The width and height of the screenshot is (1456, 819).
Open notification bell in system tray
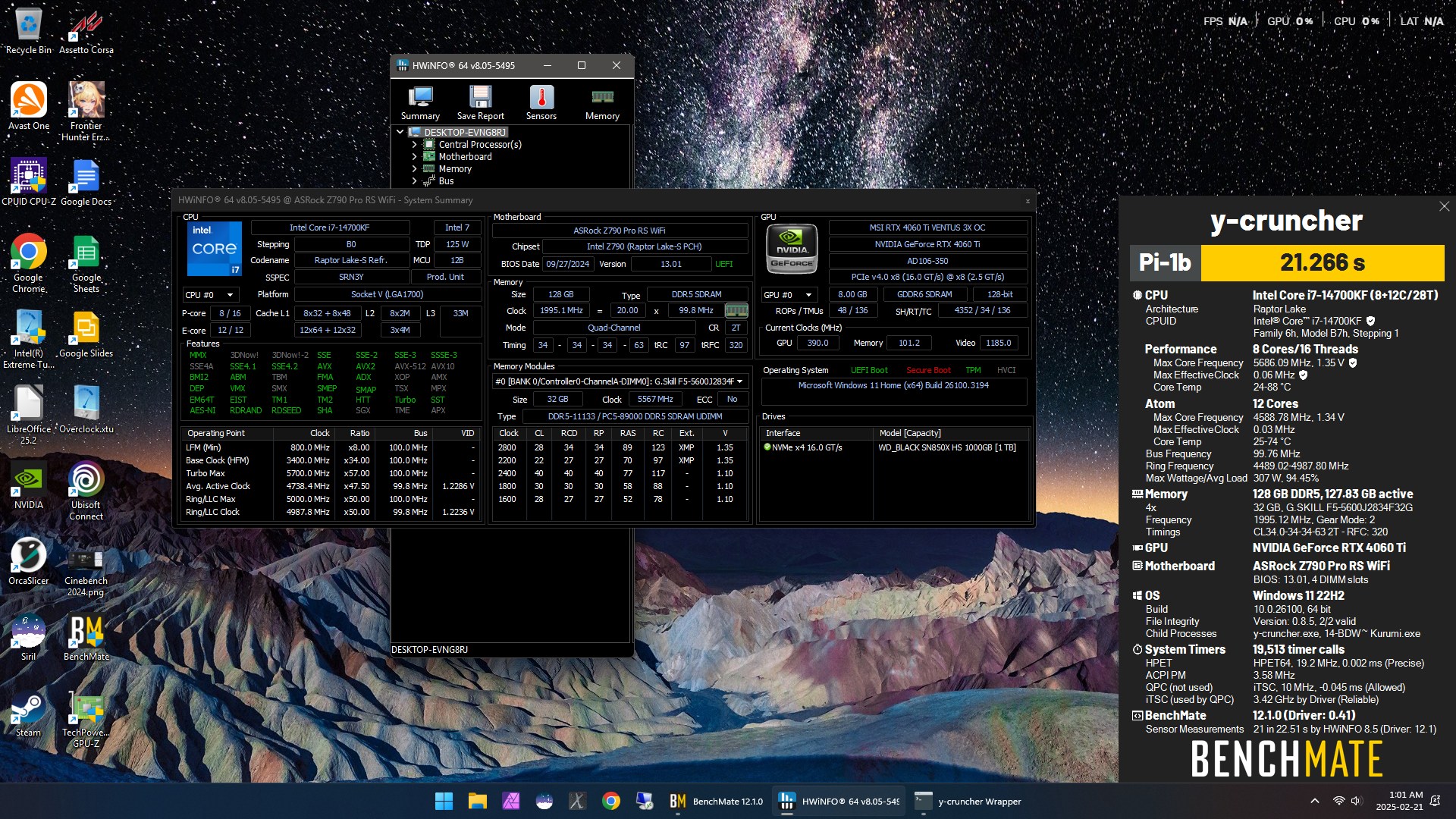[x=1435, y=801]
